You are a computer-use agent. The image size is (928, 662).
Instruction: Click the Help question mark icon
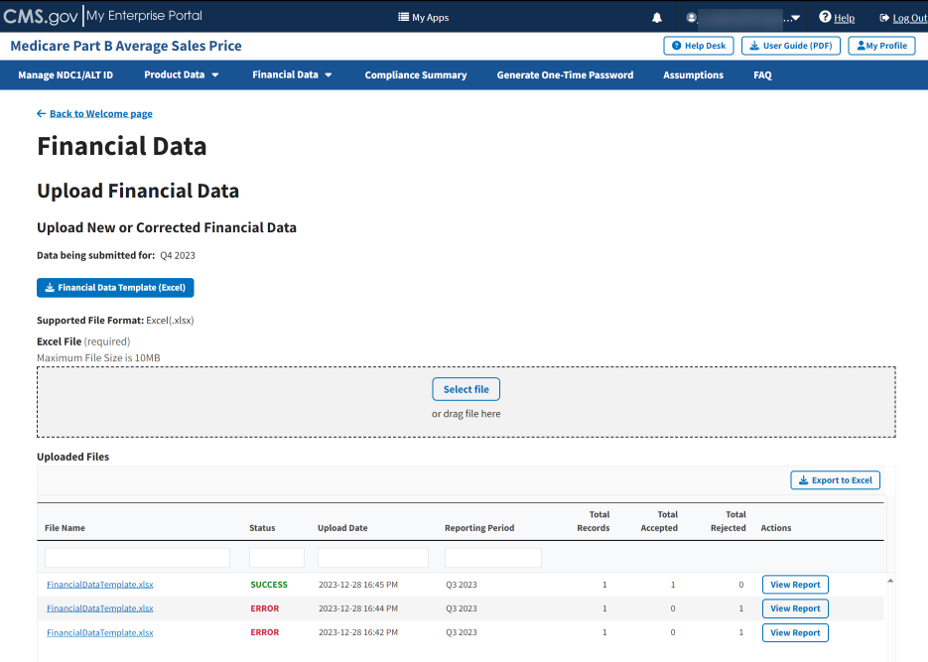pyautogui.click(x=825, y=17)
